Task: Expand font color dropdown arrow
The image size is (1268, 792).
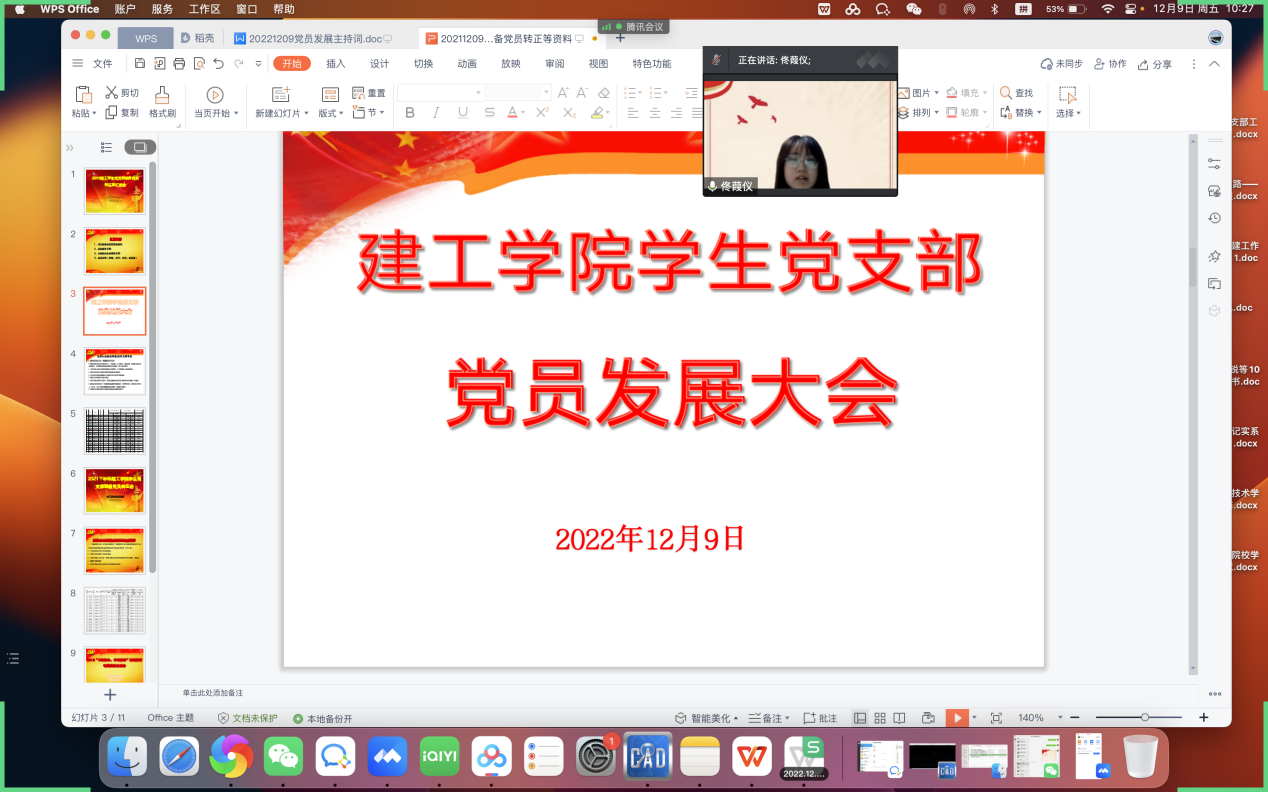Action: [524, 113]
